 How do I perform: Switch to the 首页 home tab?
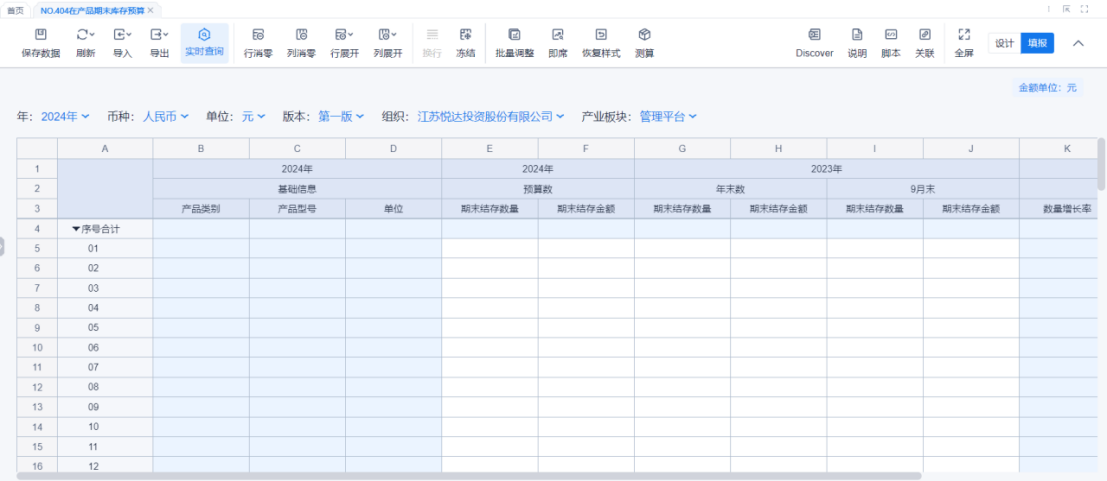pyautogui.click(x=15, y=9)
